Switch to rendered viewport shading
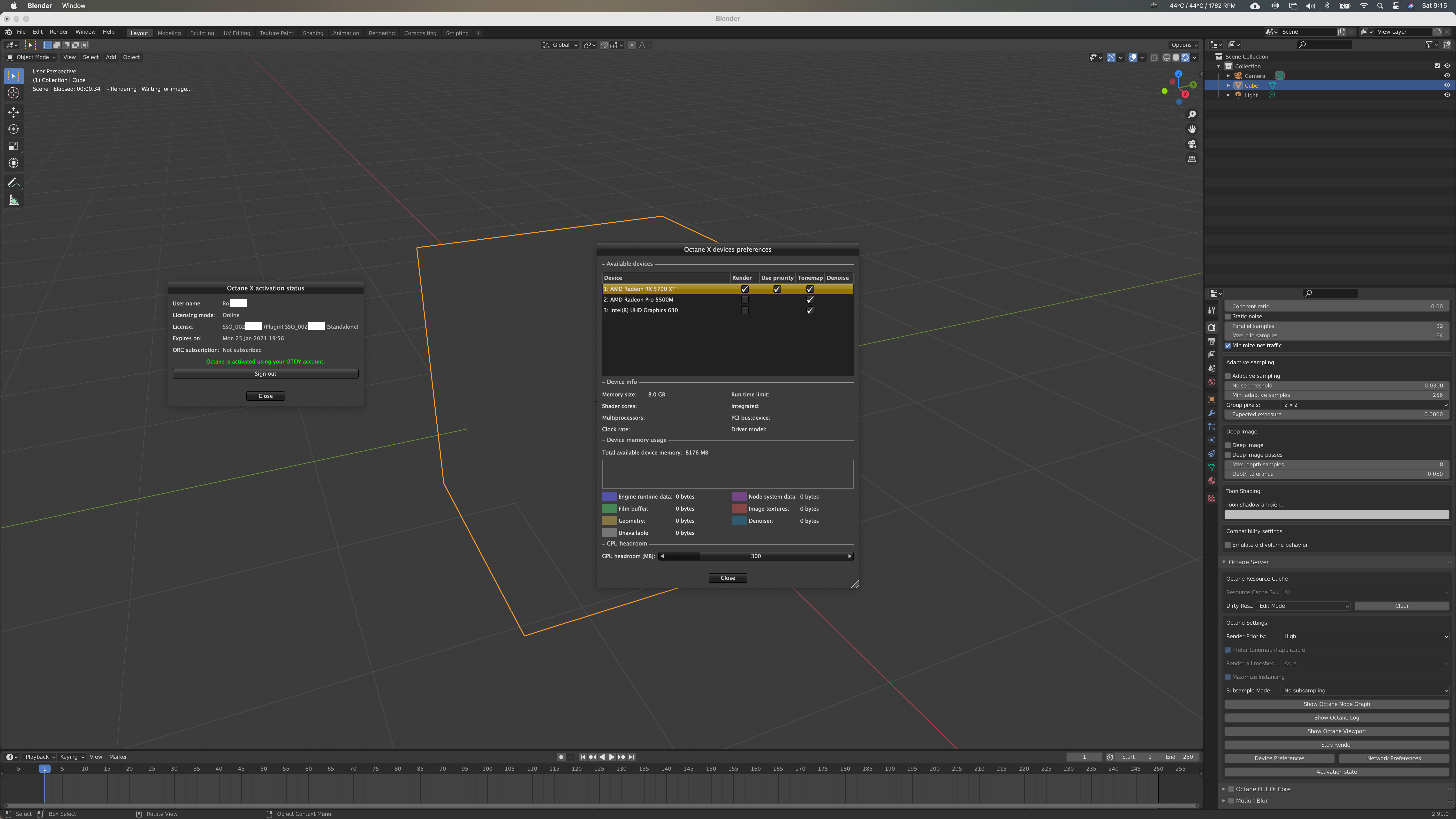 point(1185,57)
